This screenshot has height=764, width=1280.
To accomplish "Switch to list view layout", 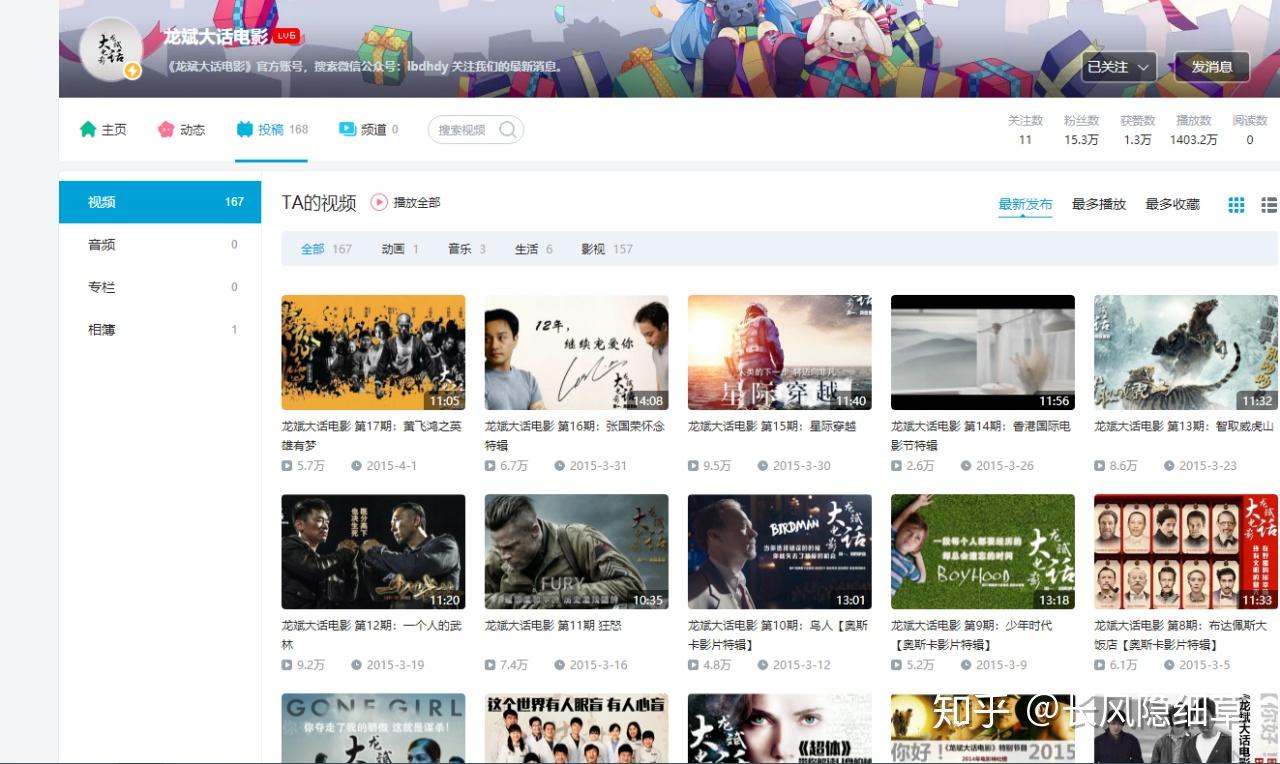I will pyautogui.click(x=1269, y=204).
